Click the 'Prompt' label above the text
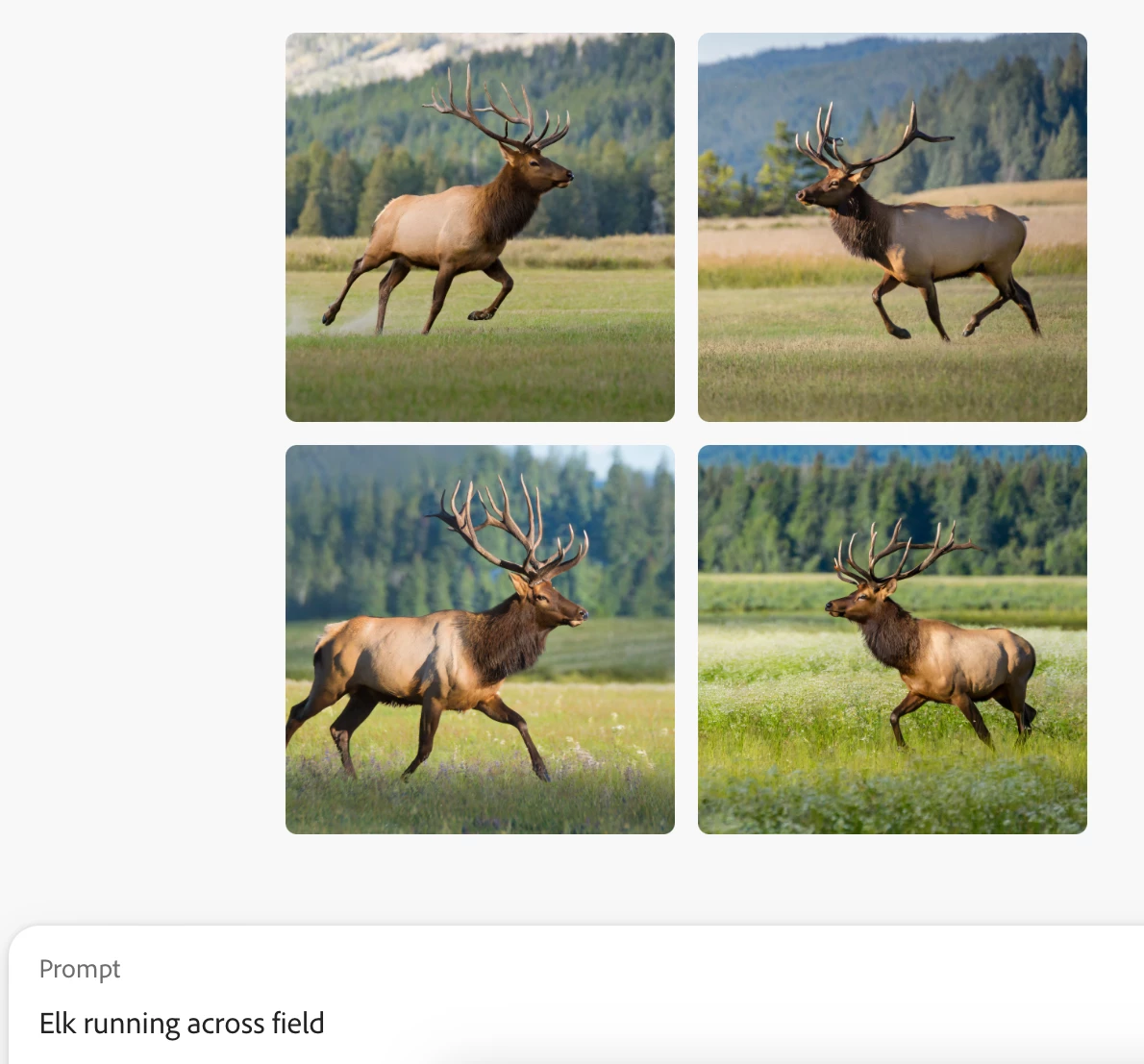1144x1064 pixels. 80,969
